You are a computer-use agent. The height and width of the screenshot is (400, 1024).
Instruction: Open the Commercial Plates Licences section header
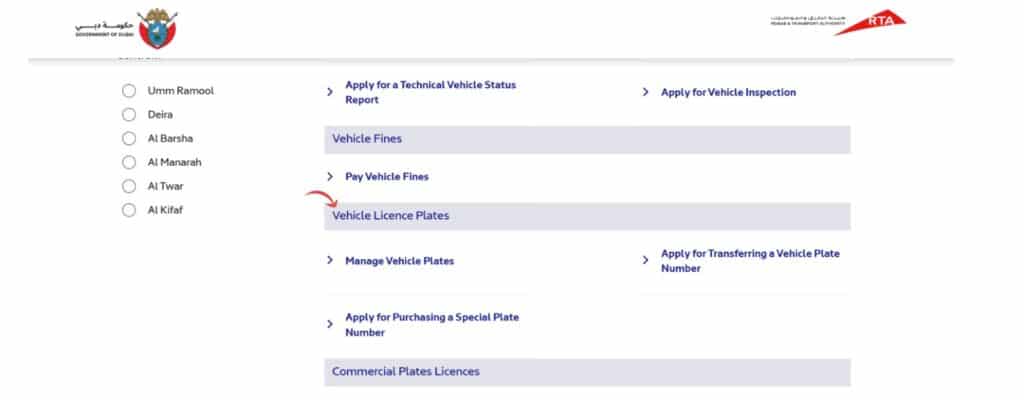[587, 372]
